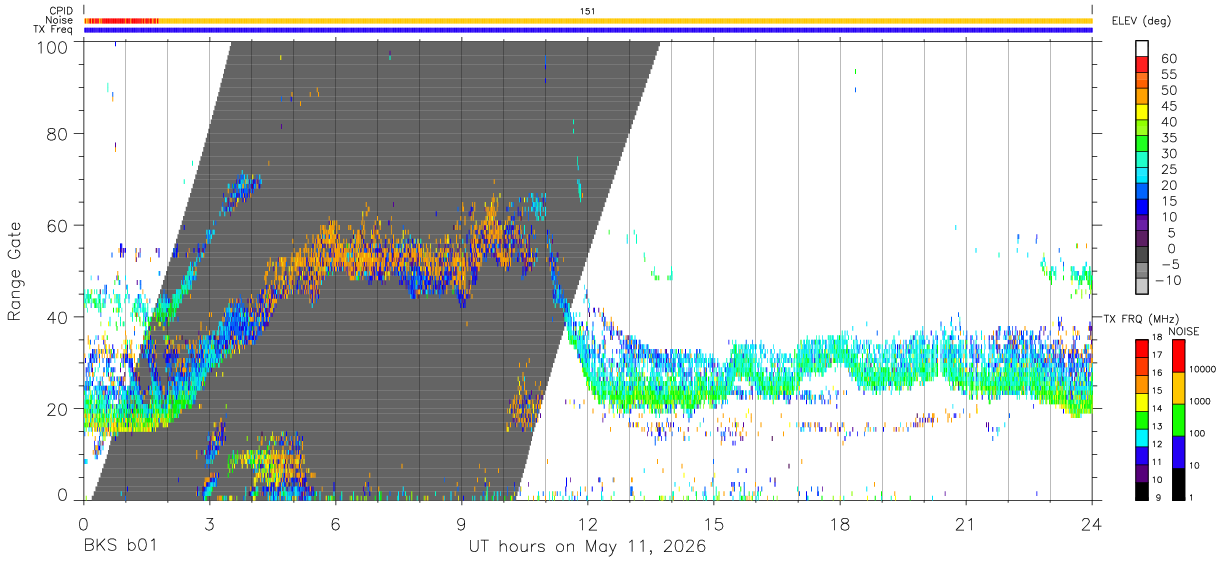
Task: Click the "Range Gate" y-axis title
Action: 15,272
